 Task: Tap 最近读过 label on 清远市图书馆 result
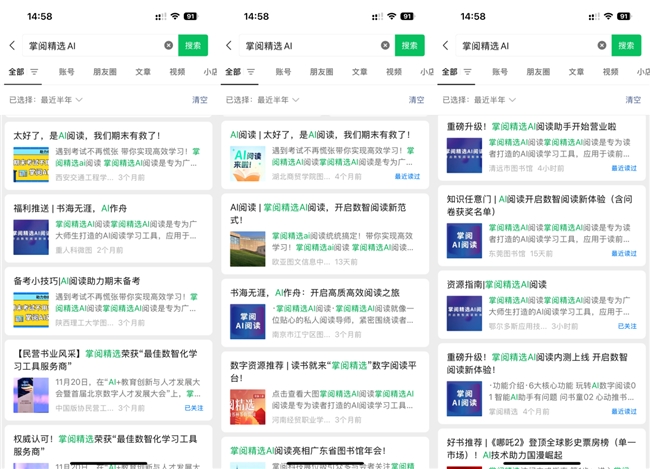(x=624, y=168)
